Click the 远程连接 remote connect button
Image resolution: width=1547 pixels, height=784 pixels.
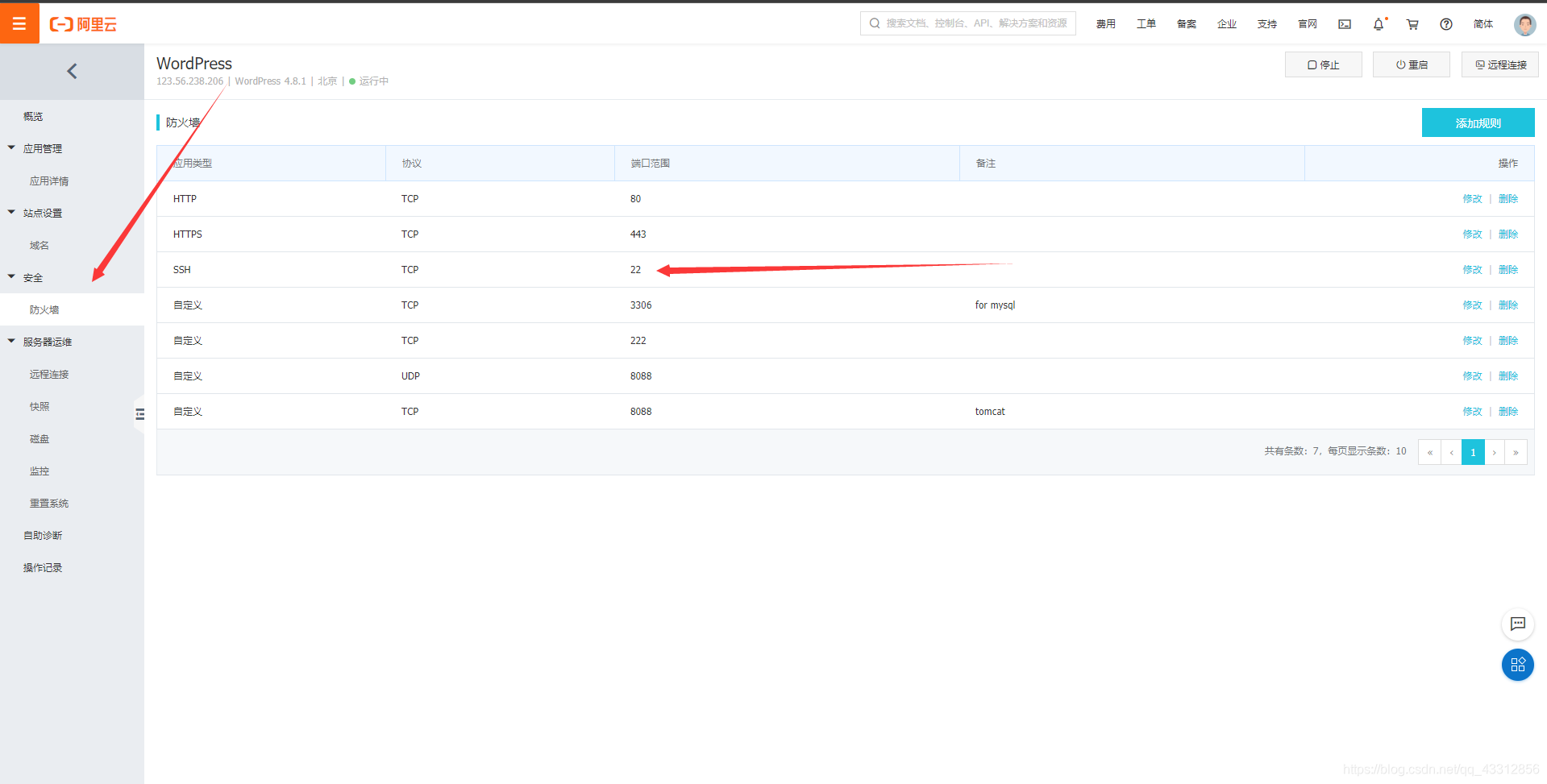[x=1500, y=64]
